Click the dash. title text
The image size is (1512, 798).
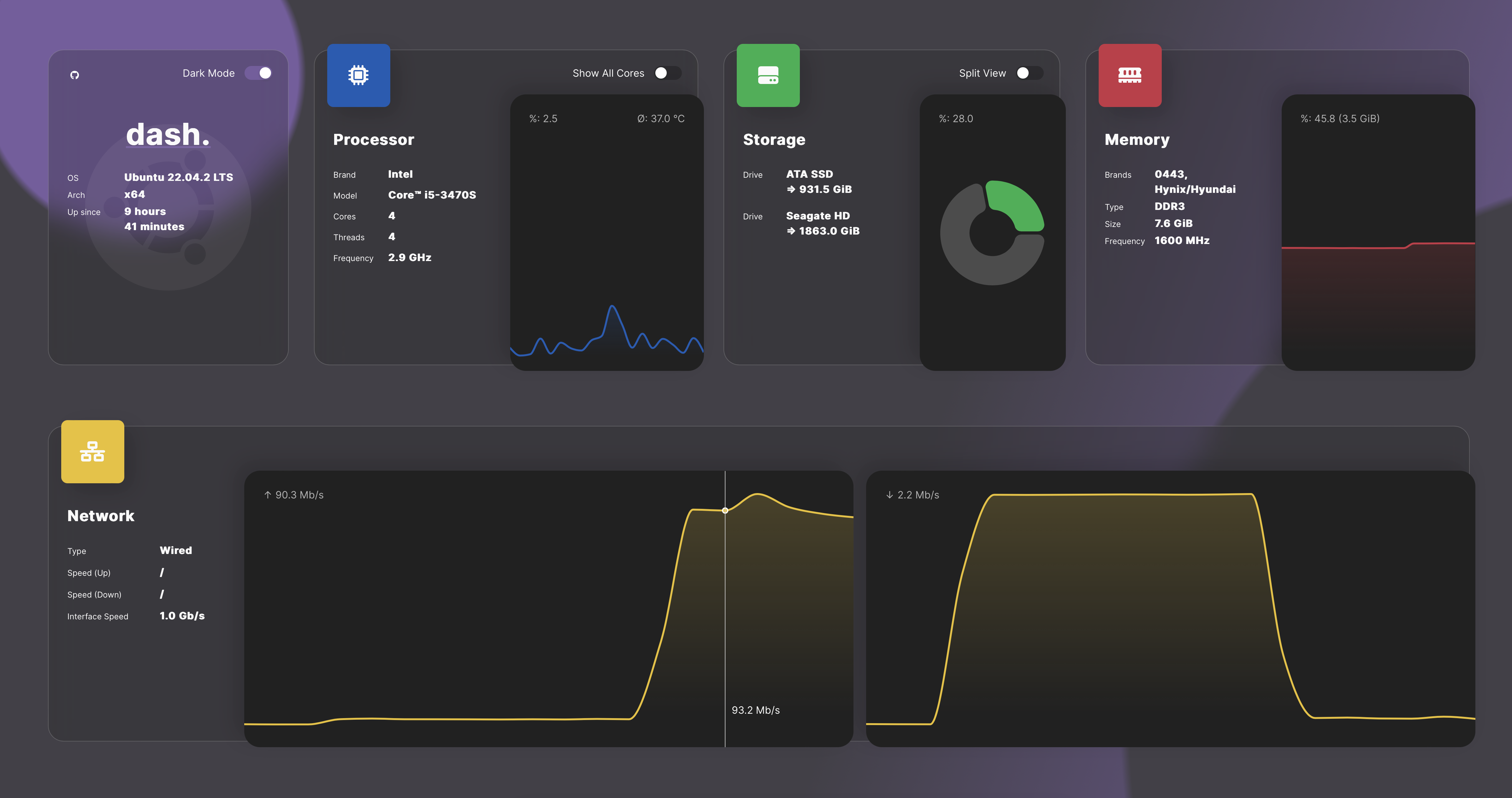[x=168, y=134]
